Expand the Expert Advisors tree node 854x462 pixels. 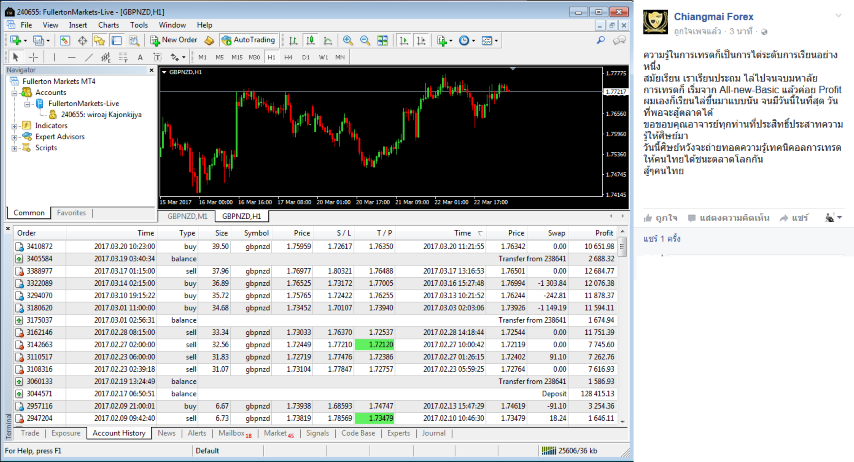coord(14,137)
